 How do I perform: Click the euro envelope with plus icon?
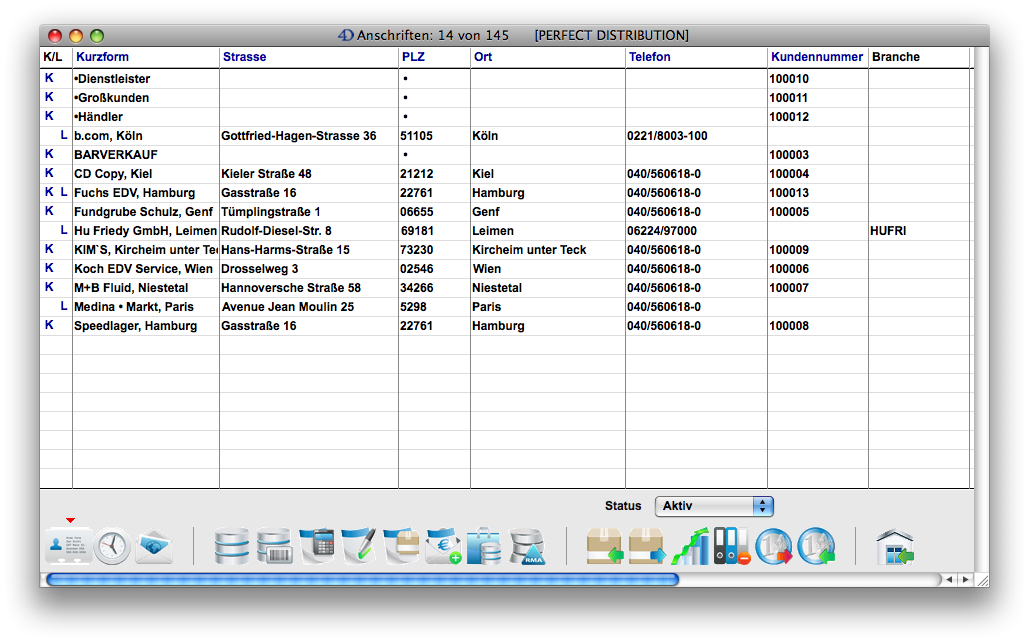(x=443, y=546)
